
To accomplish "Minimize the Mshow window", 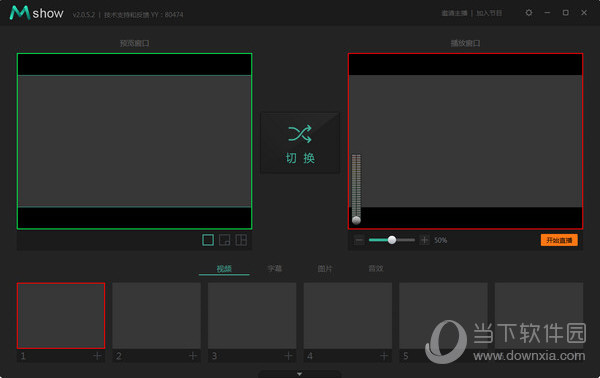I will pos(547,13).
